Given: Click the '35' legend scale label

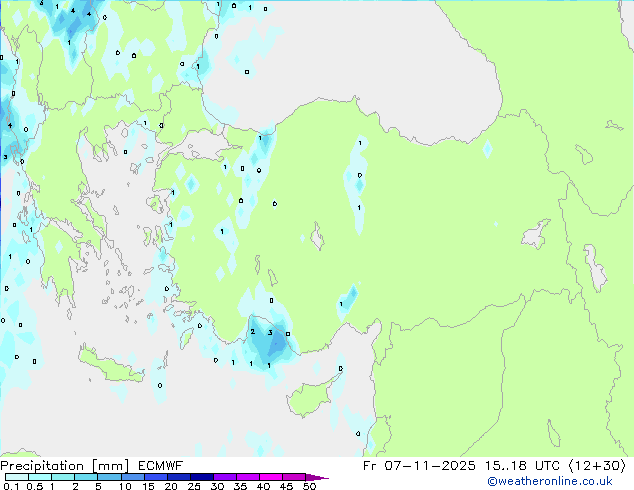Looking at the screenshot, I should (x=240, y=486).
